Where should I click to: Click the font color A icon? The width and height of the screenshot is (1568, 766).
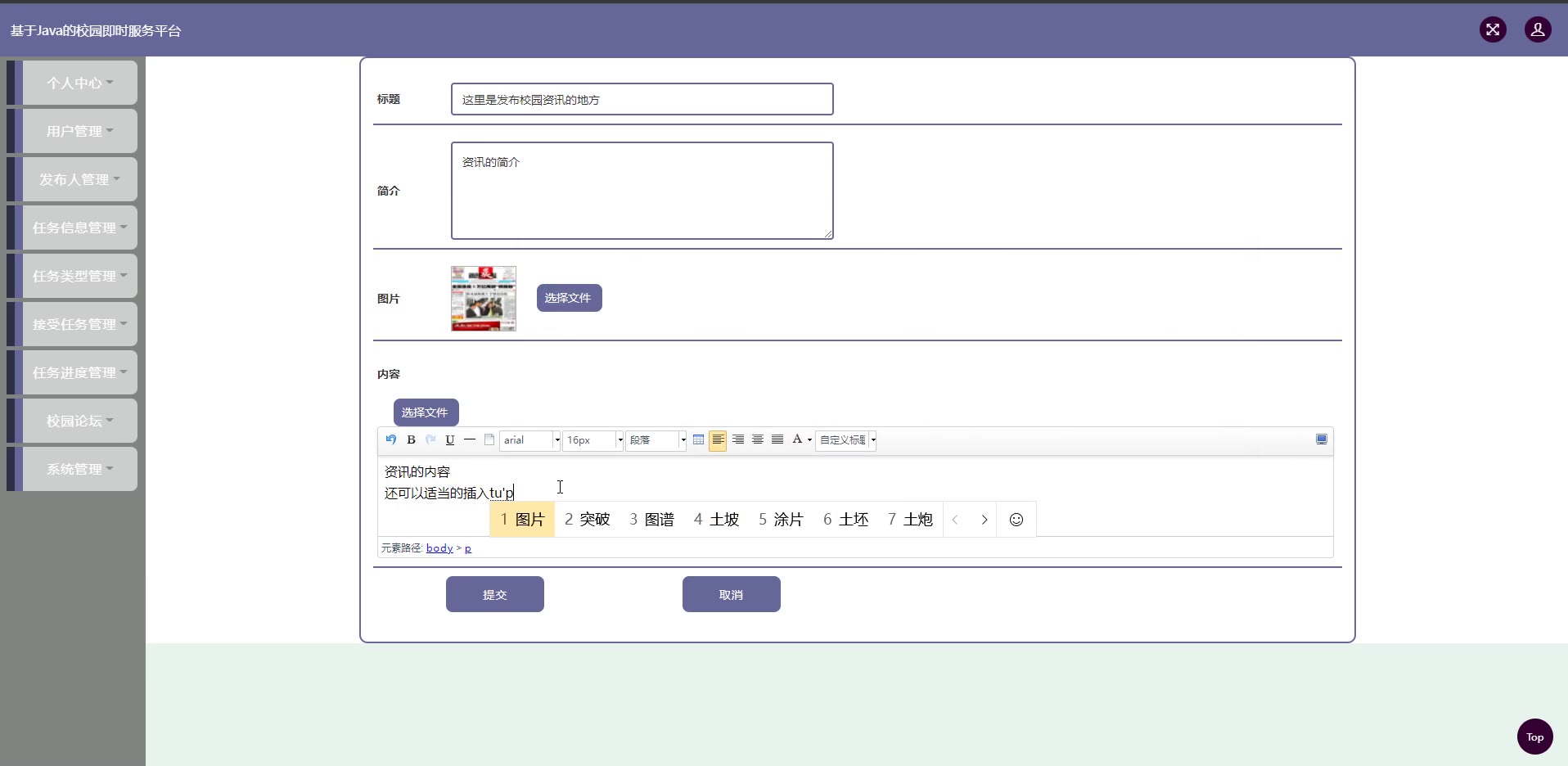coord(796,439)
